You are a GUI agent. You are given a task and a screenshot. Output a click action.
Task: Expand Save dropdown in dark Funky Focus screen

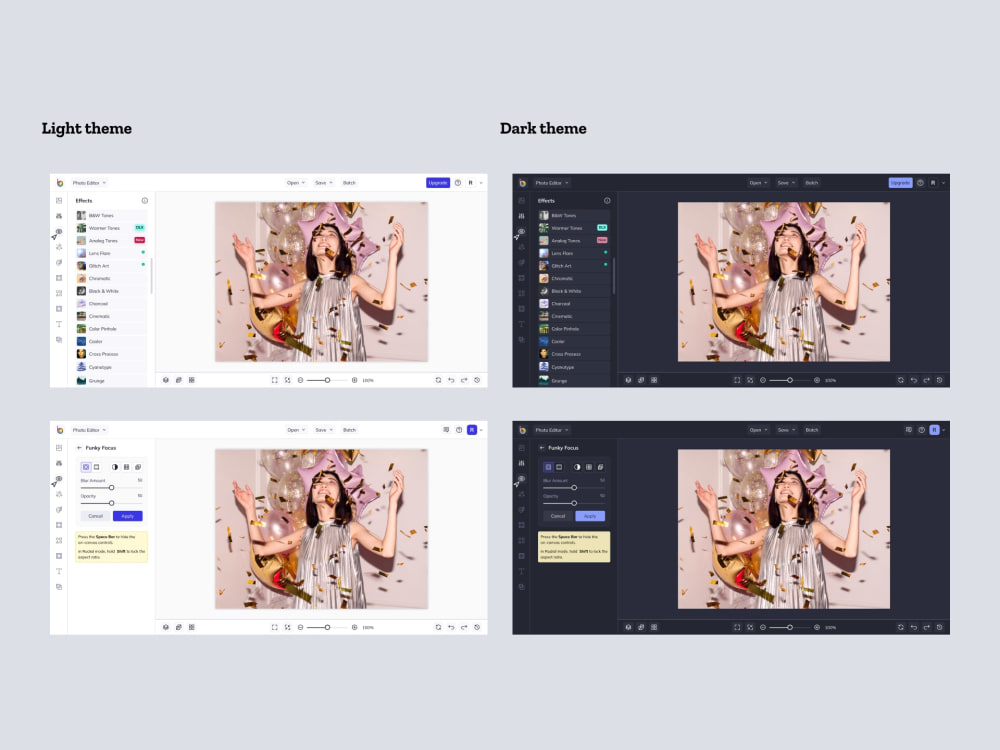786,430
